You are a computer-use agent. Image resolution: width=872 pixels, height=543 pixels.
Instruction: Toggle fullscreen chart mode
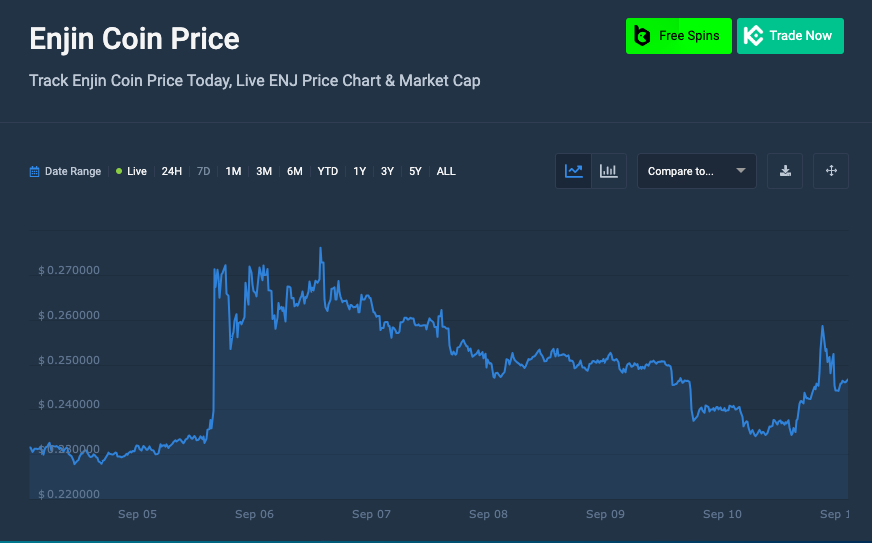click(831, 171)
